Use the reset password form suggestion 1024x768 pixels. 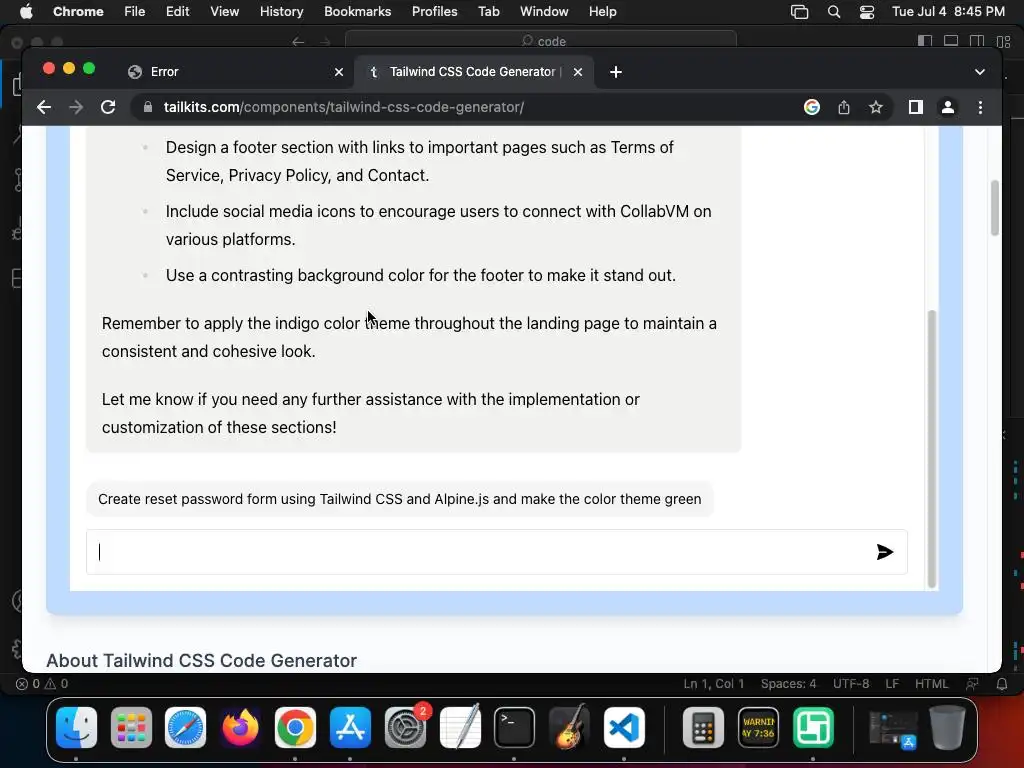click(400, 499)
